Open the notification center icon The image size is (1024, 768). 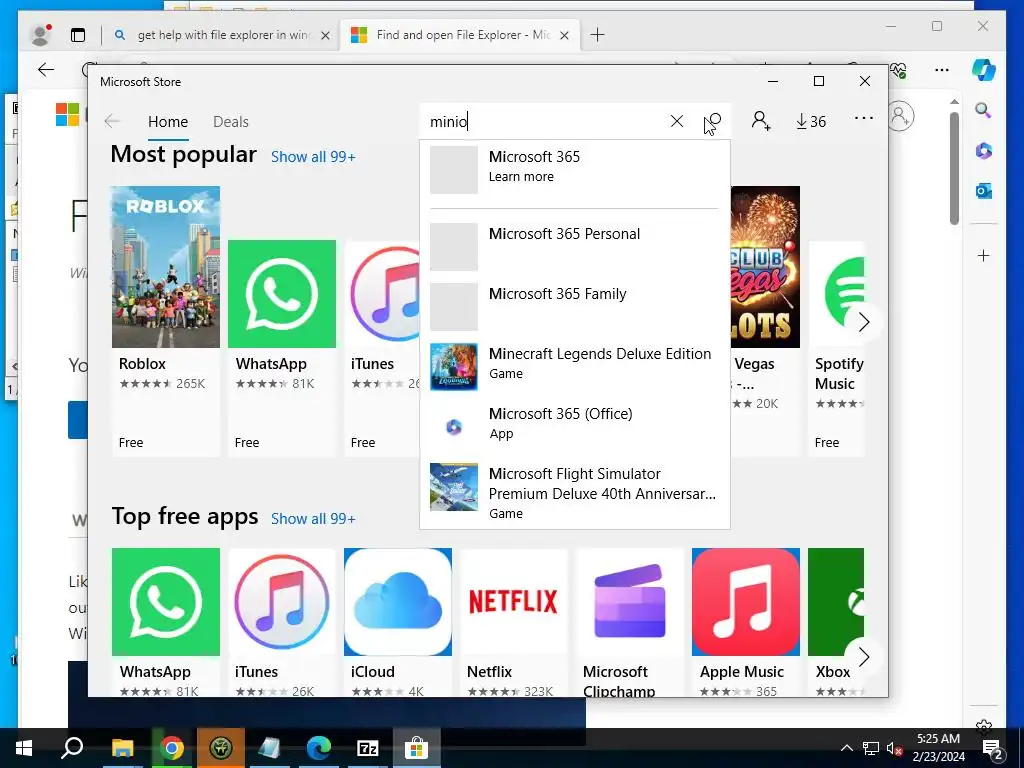993,748
